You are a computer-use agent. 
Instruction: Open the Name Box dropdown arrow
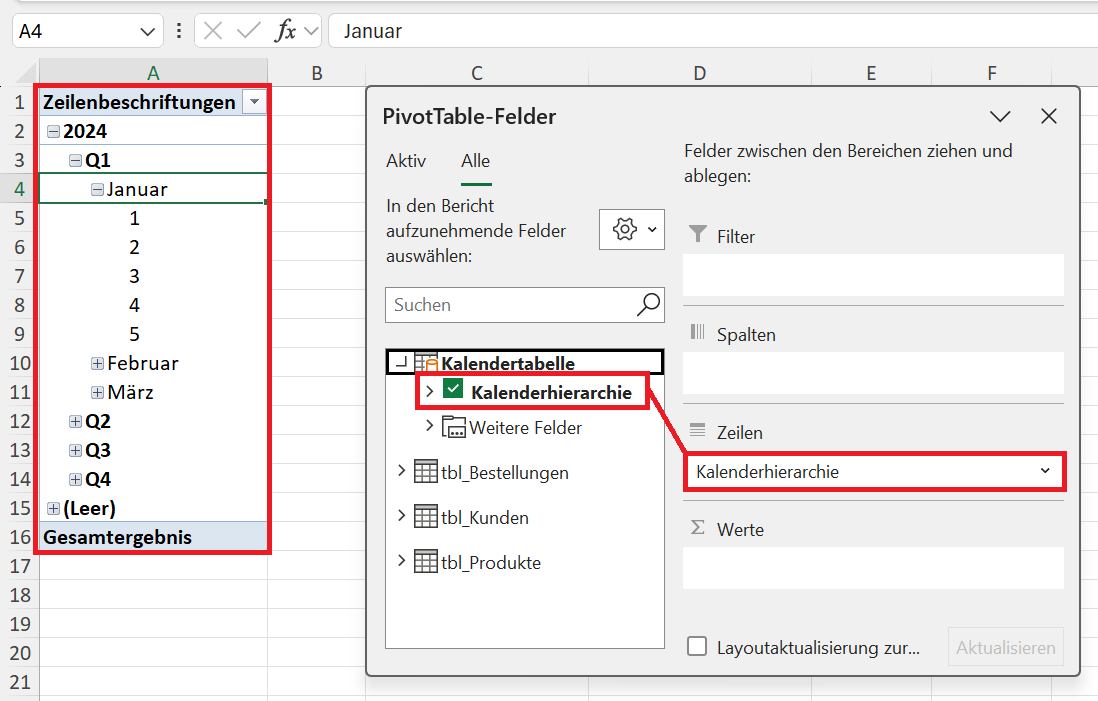tap(147, 32)
